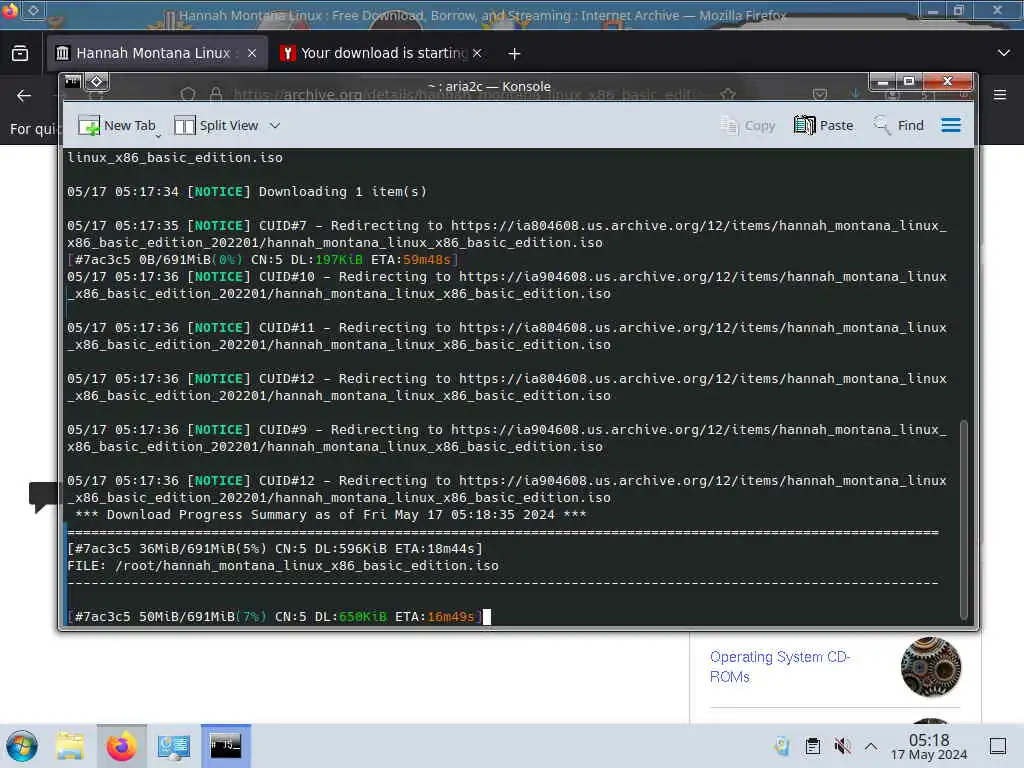The image size is (1024, 768).
Task: Click the Downloading 1 item(s) notice
Action: point(247,191)
